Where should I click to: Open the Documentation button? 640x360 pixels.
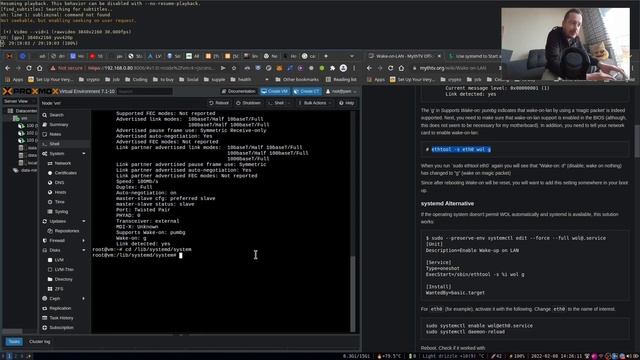click(239, 91)
